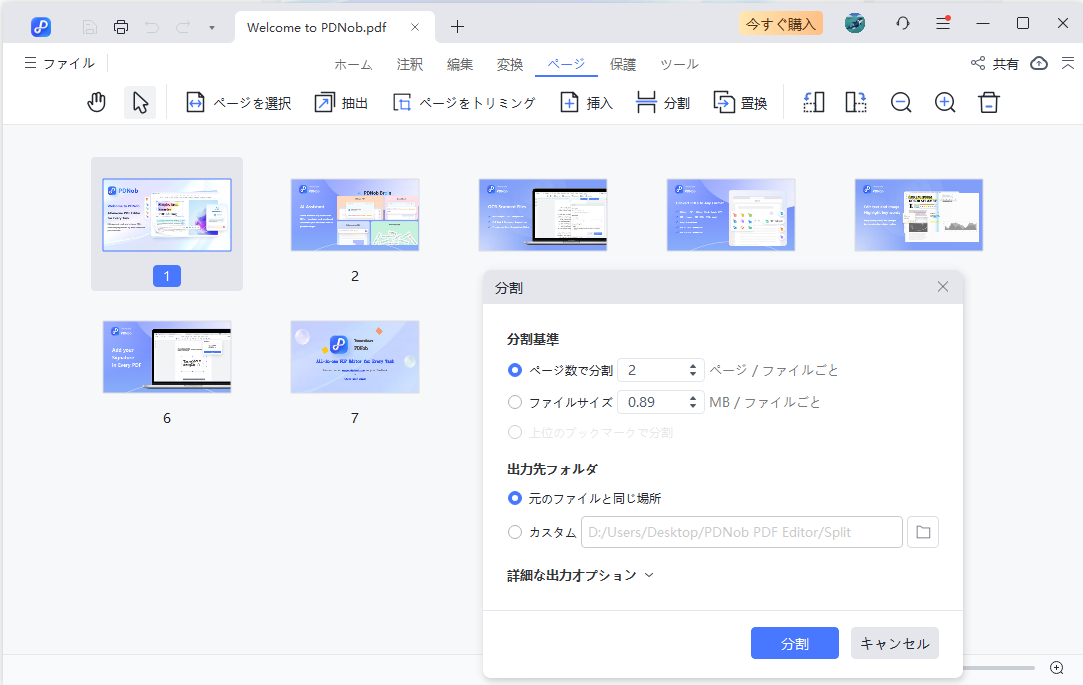Open the quick access dropdown arrow
This screenshot has height=685, width=1083.
(x=212, y=28)
